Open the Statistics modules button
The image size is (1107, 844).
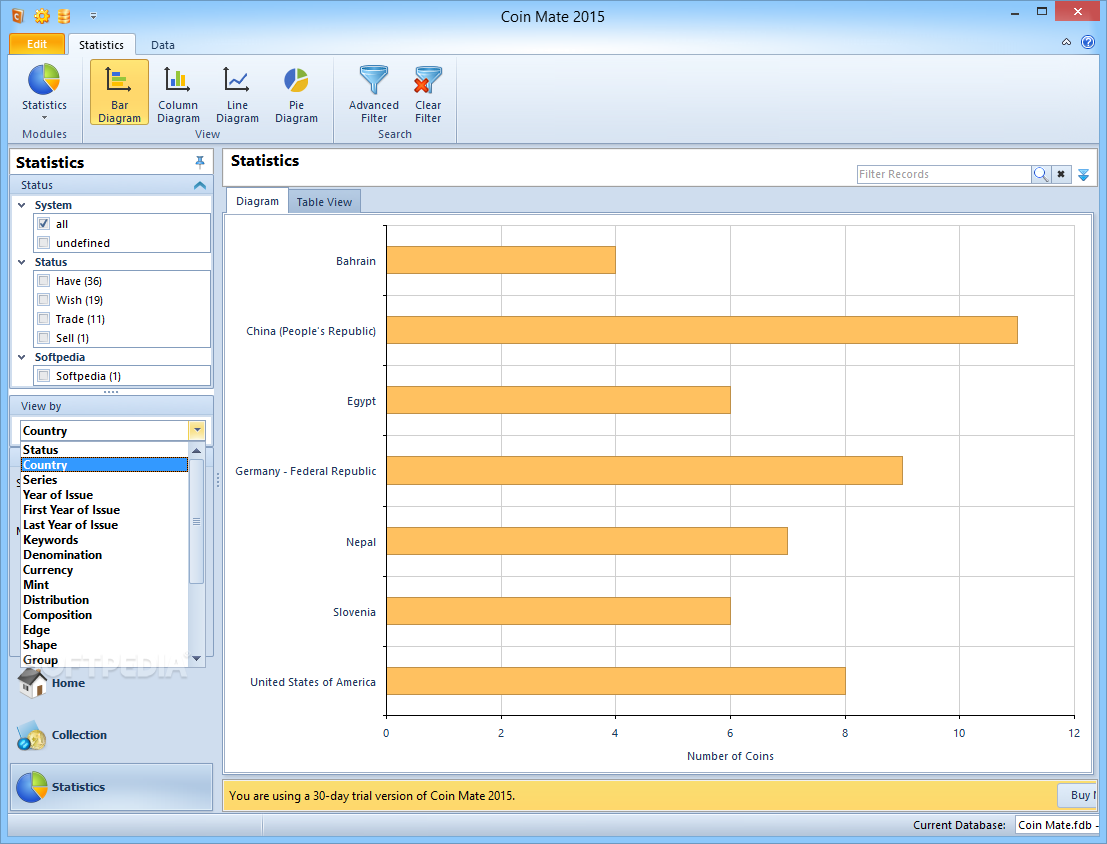tap(44, 92)
